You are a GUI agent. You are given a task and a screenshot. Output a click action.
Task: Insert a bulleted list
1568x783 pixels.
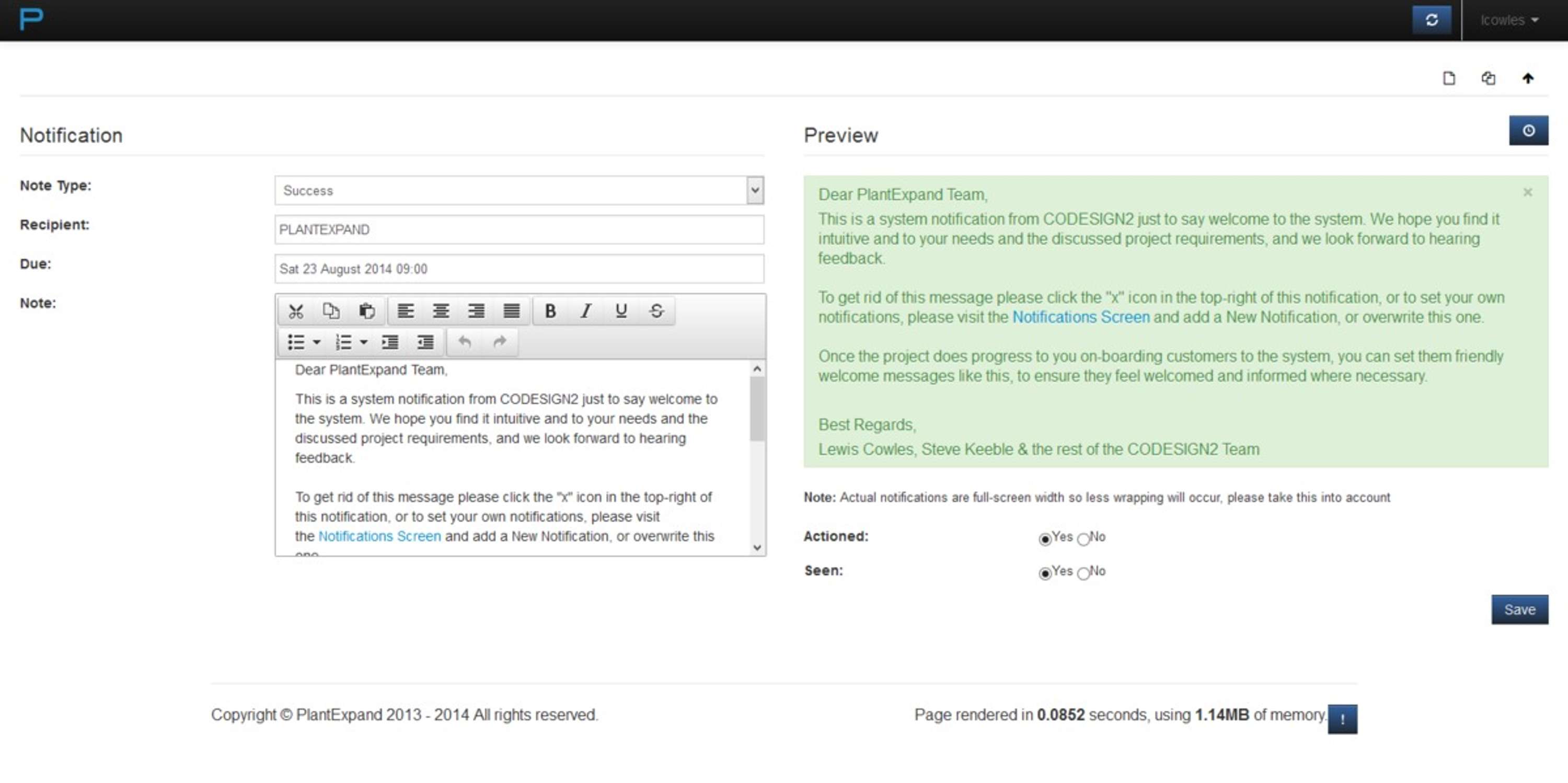tap(296, 342)
